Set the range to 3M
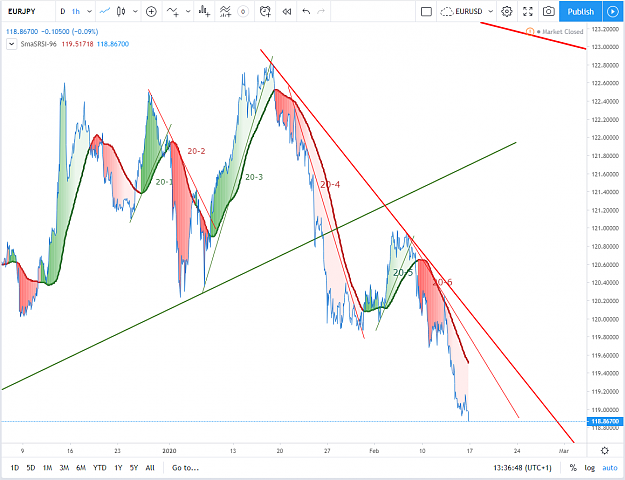Viewport: 625px width, 480px height. 64,468
